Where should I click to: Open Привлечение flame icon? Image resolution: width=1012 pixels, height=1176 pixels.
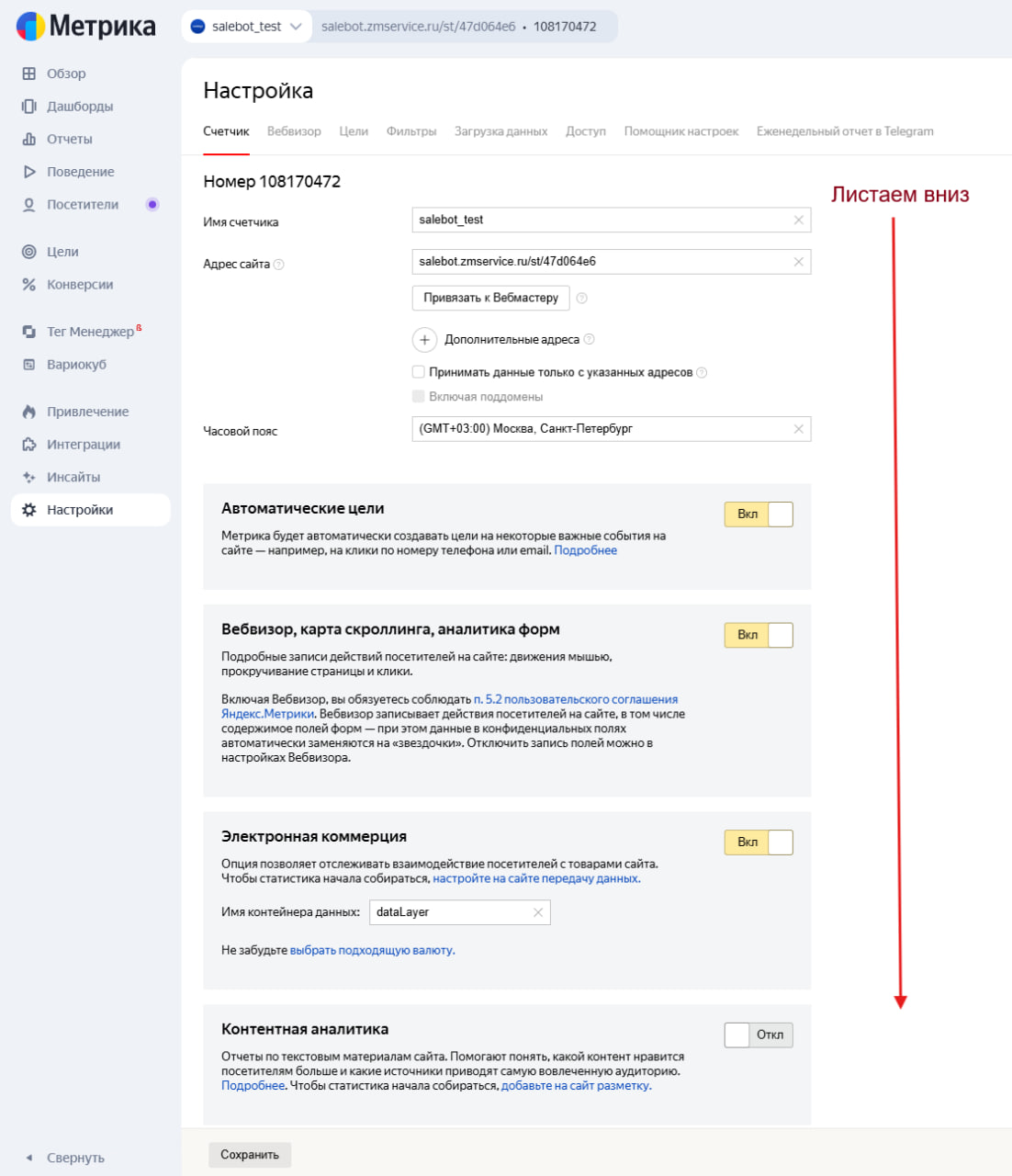pos(29,412)
